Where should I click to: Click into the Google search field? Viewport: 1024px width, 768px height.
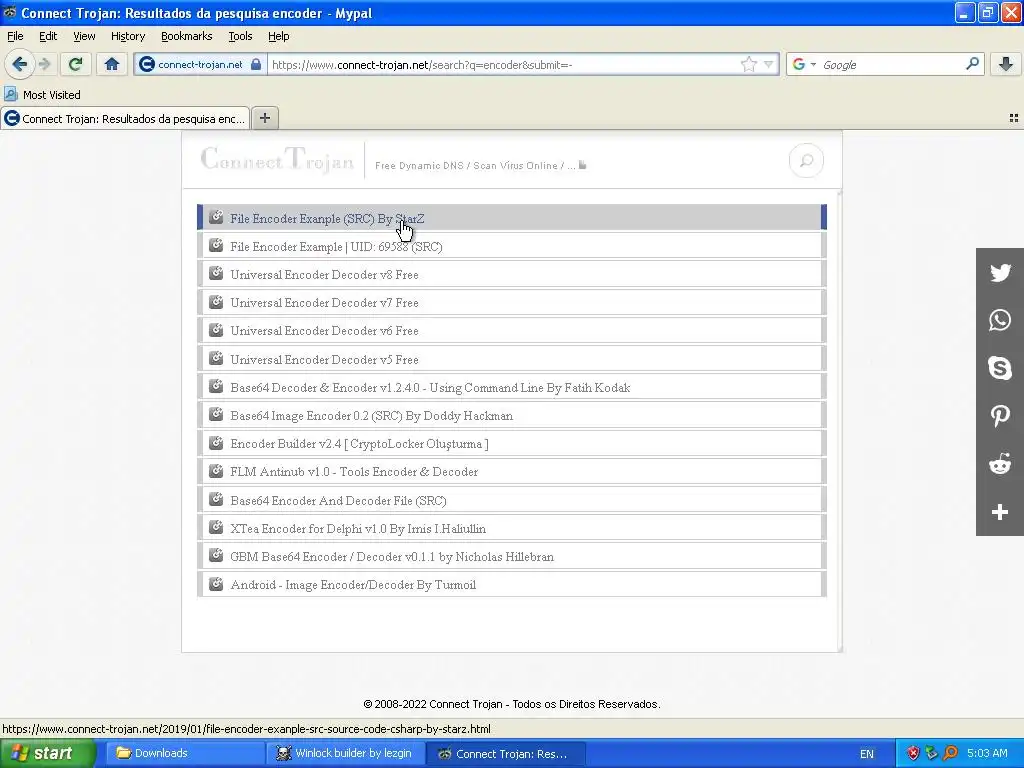click(891, 65)
